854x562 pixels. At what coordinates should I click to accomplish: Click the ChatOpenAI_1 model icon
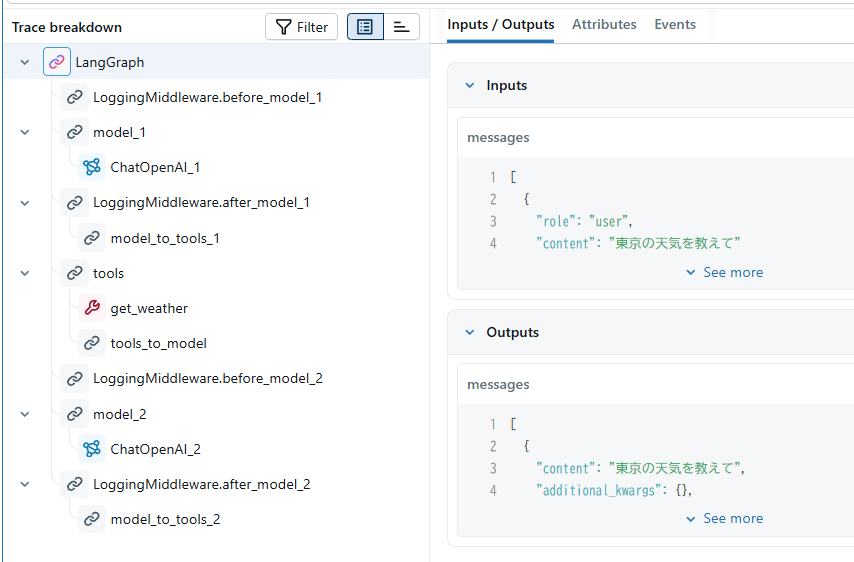coord(92,167)
